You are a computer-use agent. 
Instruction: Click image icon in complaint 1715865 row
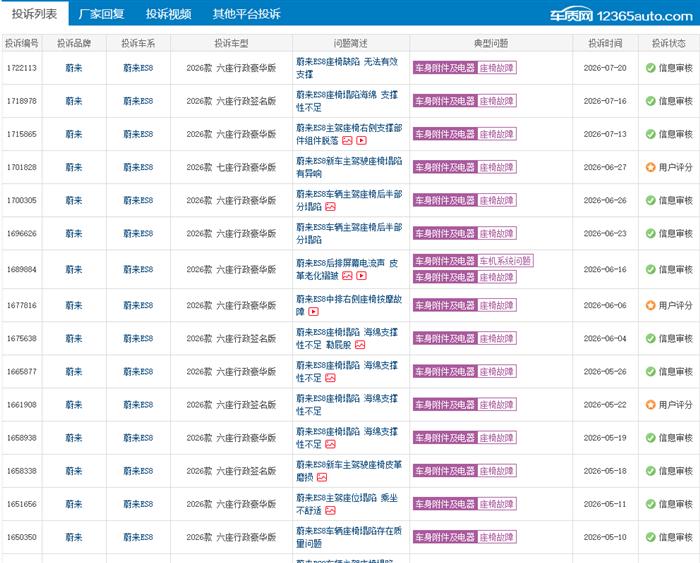[x=347, y=141]
